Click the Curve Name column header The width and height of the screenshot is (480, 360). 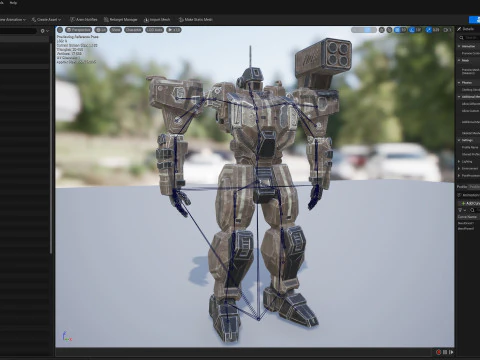pyautogui.click(x=467, y=217)
